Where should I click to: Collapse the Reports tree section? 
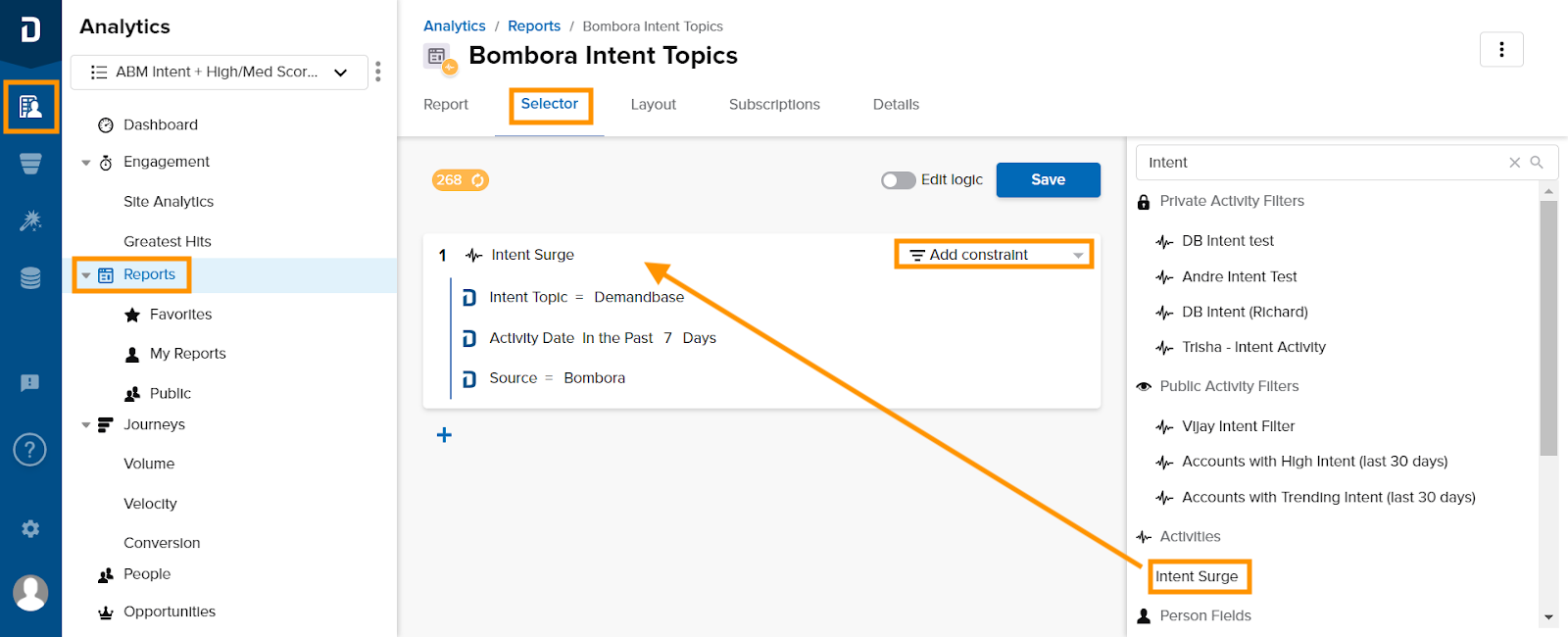[86, 275]
